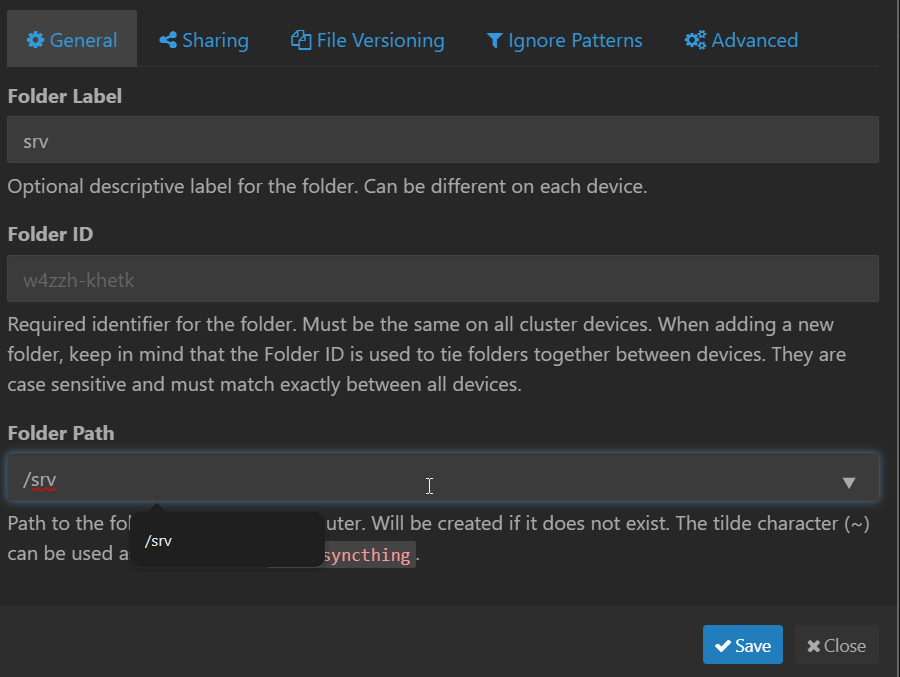Focus the Folder Label text field
Viewport: 900px width, 677px height.
tap(442, 140)
